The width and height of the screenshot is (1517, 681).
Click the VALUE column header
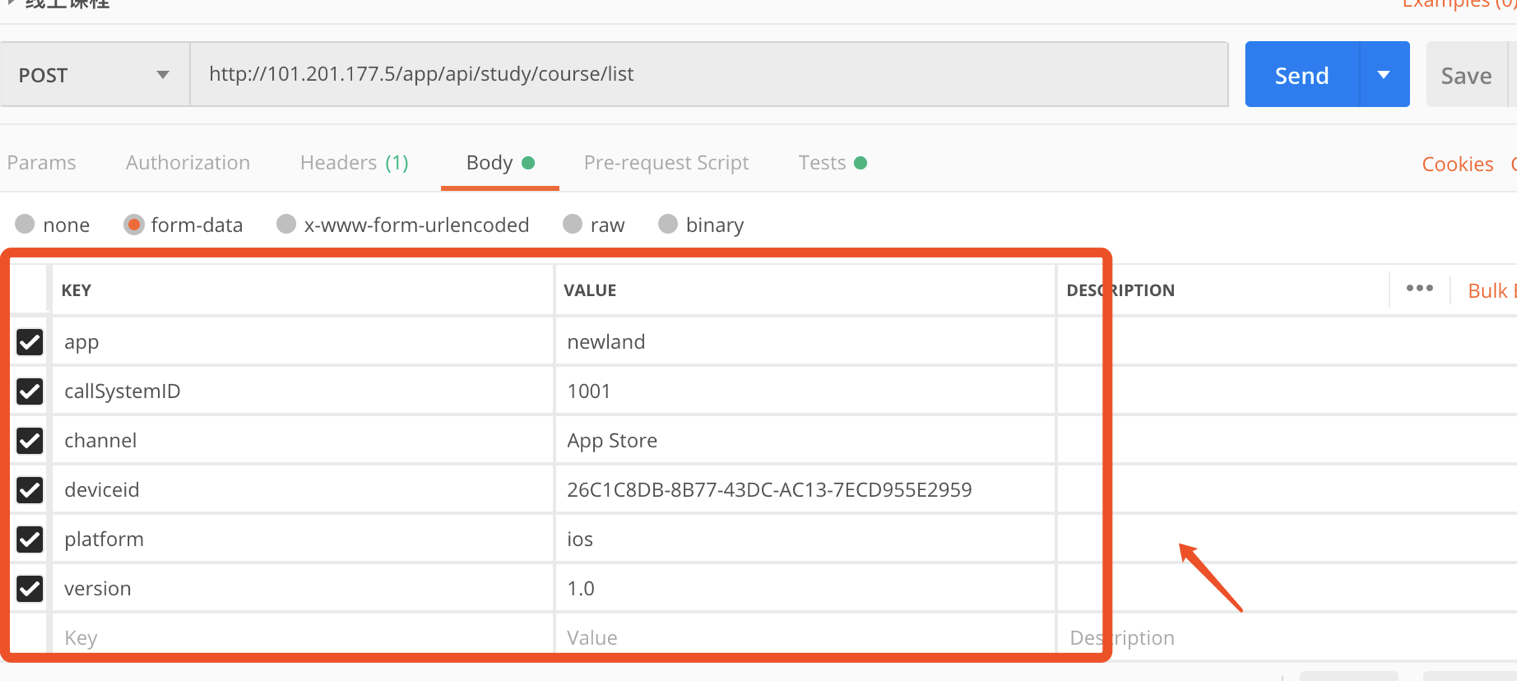[590, 290]
